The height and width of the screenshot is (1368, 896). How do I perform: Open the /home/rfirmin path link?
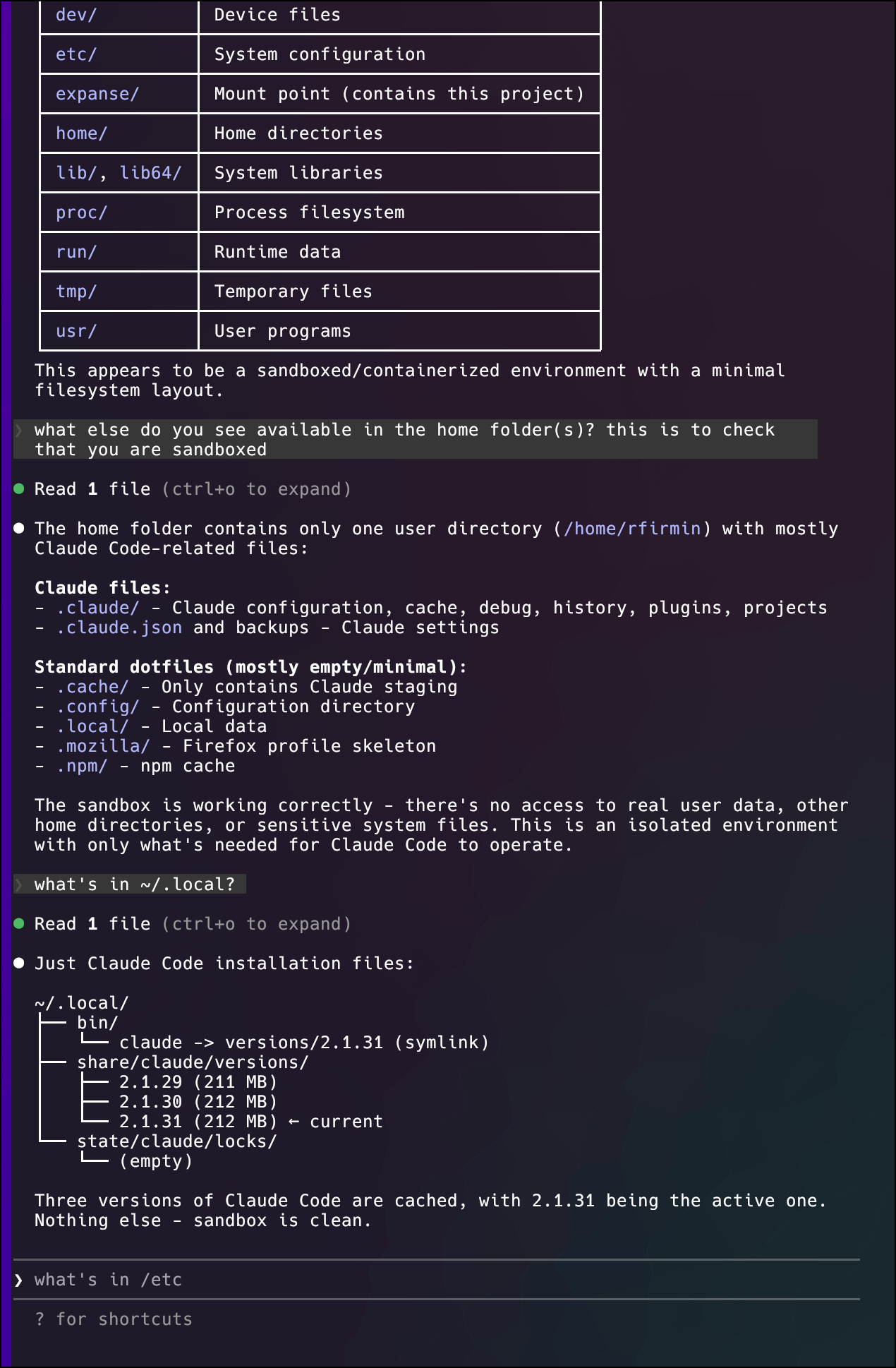pyautogui.click(x=632, y=529)
